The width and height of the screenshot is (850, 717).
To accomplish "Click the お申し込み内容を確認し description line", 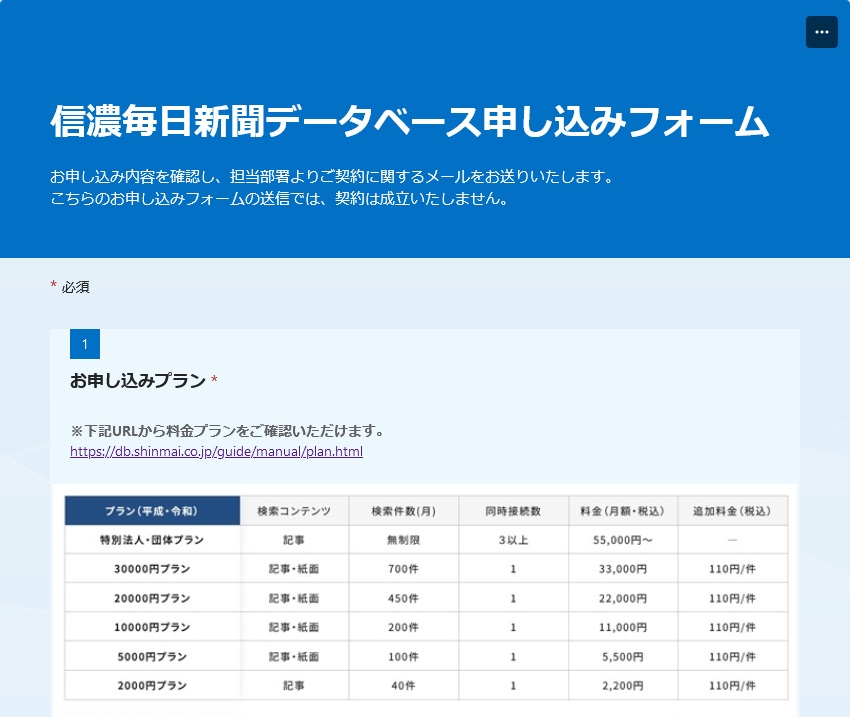I will coord(332,176).
